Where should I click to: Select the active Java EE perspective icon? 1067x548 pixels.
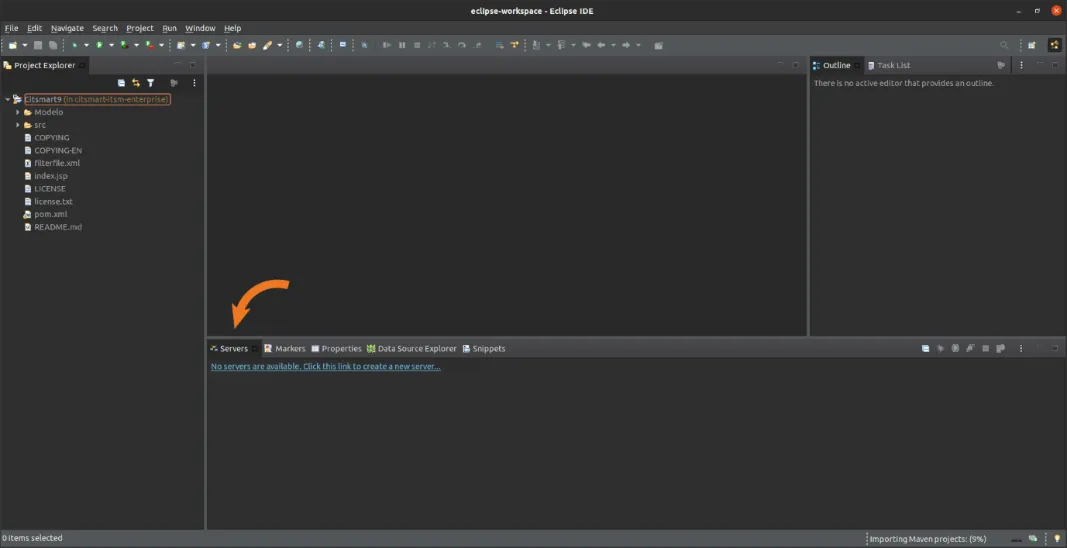[1054, 45]
